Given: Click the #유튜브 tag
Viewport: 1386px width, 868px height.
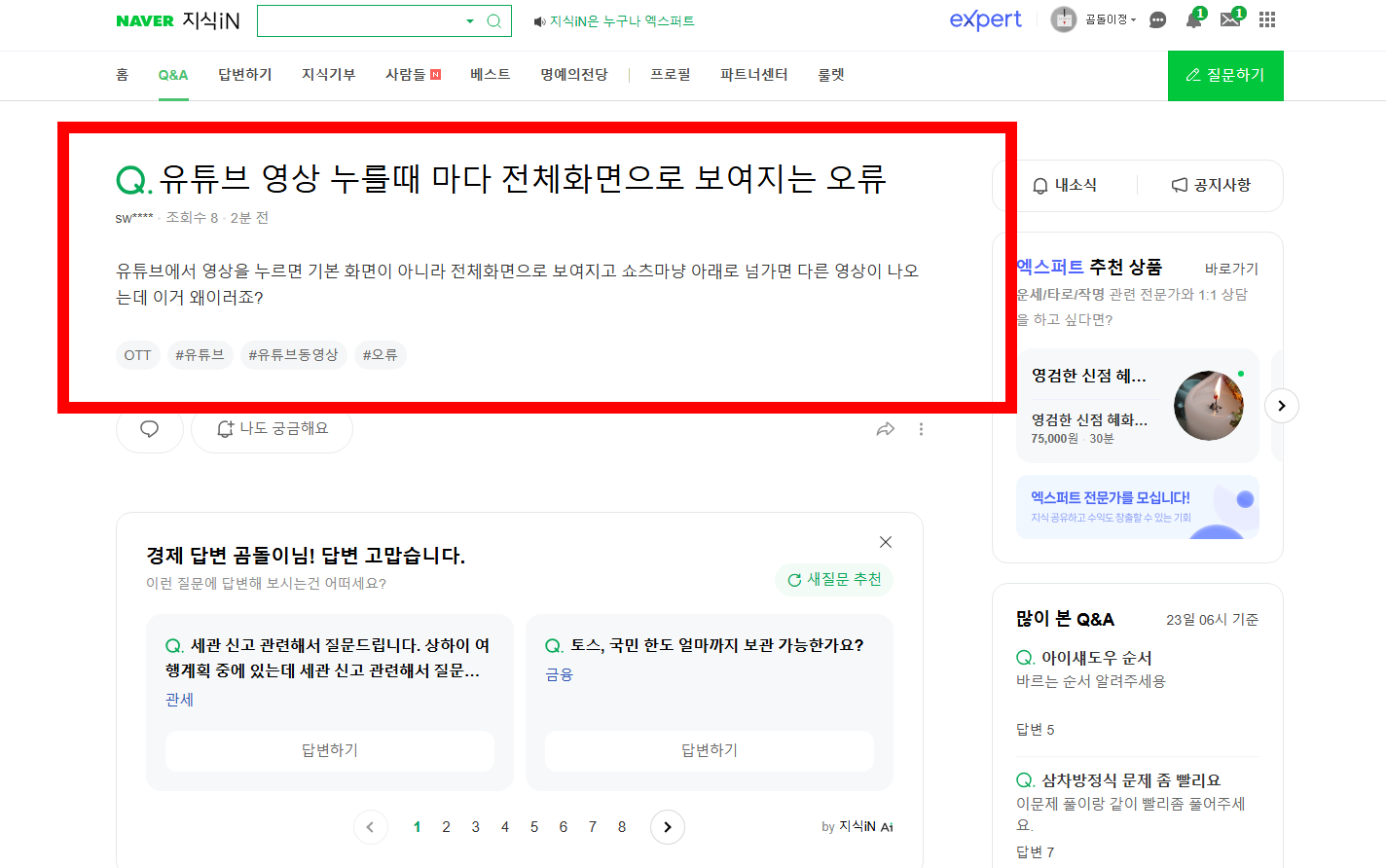Looking at the screenshot, I should point(200,355).
